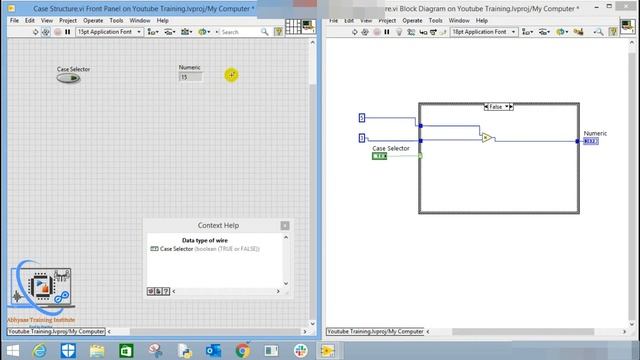Open Operate menu in Front Panel window
This screenshot has height=360, width=640.
click(93, 20)
